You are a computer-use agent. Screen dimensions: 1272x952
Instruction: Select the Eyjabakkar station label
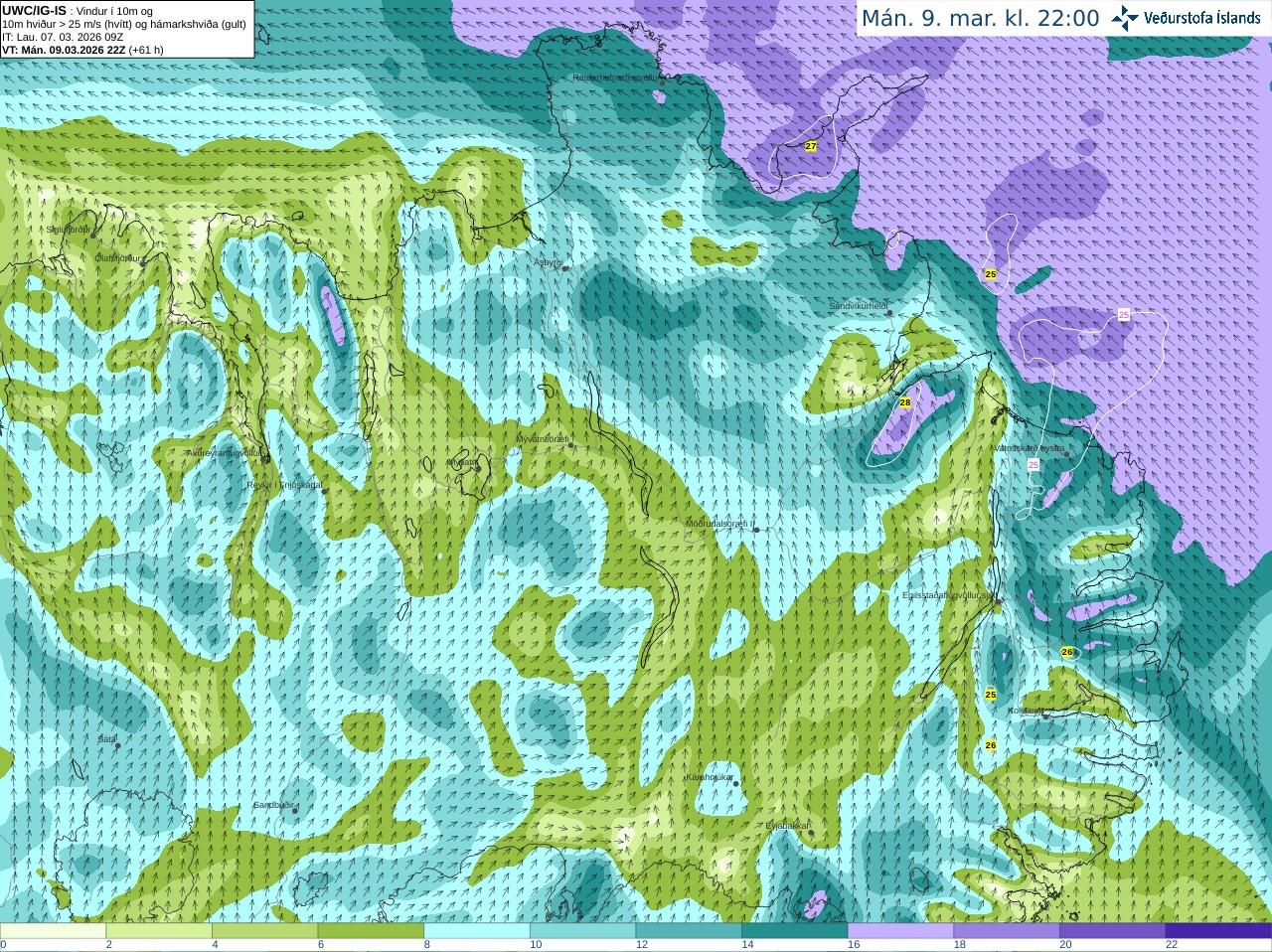tap(787, 826)
